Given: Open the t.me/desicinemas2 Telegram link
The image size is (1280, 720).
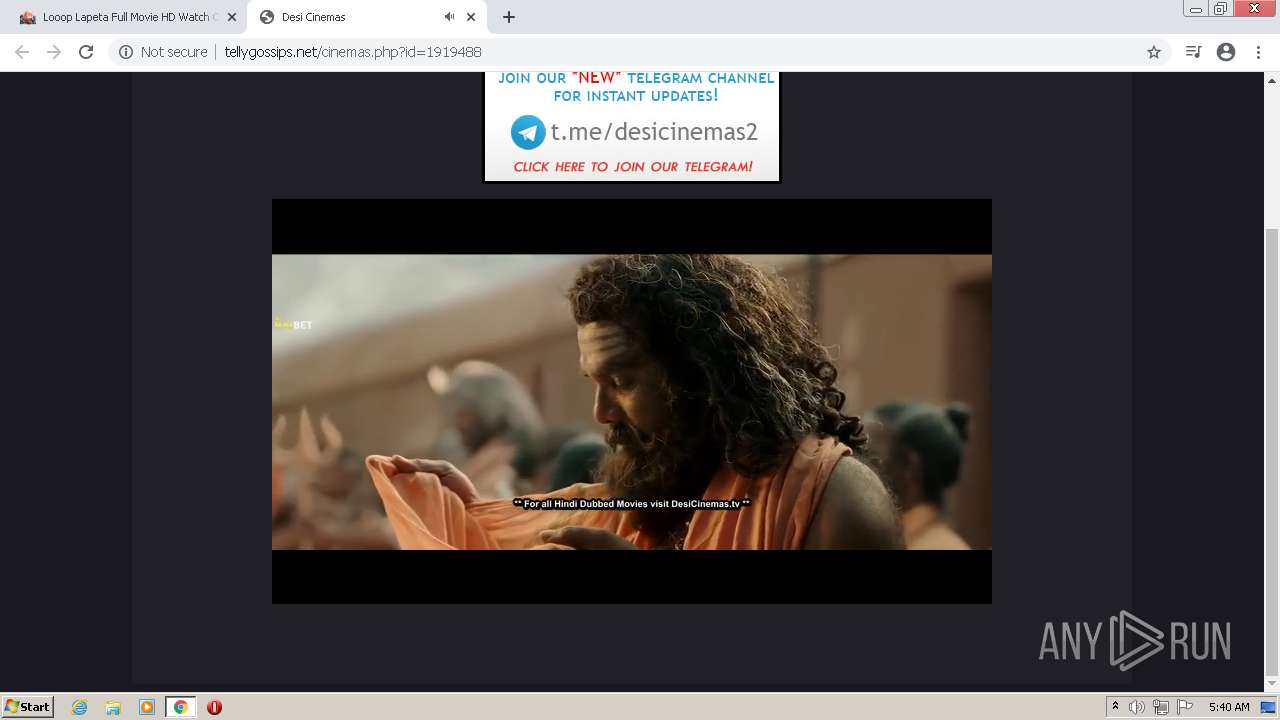Looking at the screenshot, I should point(654,132).
